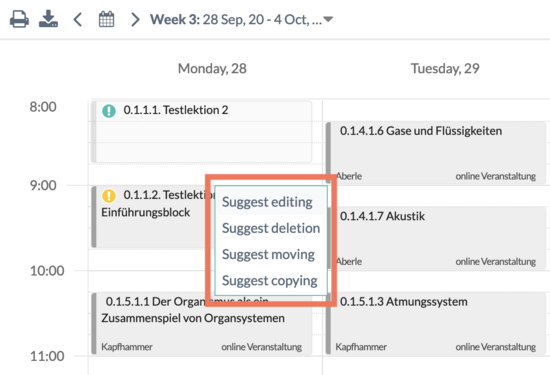Viewport: 550px width, 375px height.
Task: Click the Monday, 28 column header
Action: (x=212, y=68)
